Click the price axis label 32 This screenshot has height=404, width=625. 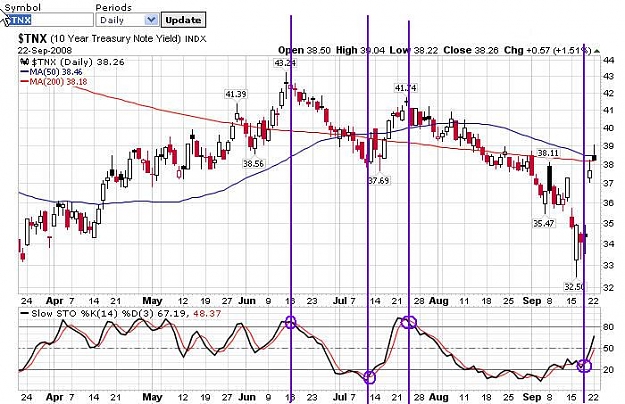click(x=608, y=287)
